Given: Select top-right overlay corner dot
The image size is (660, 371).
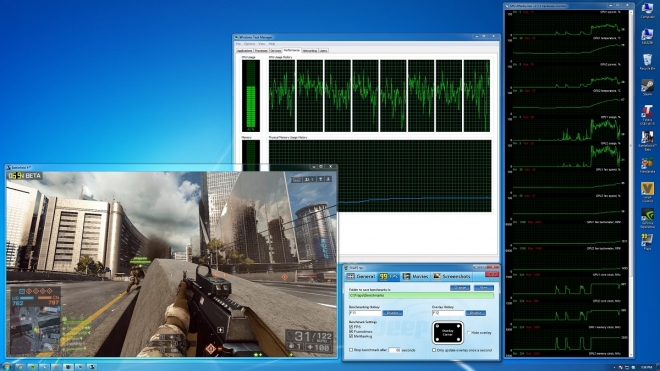Looking at the screenshot, I should 459,325.
